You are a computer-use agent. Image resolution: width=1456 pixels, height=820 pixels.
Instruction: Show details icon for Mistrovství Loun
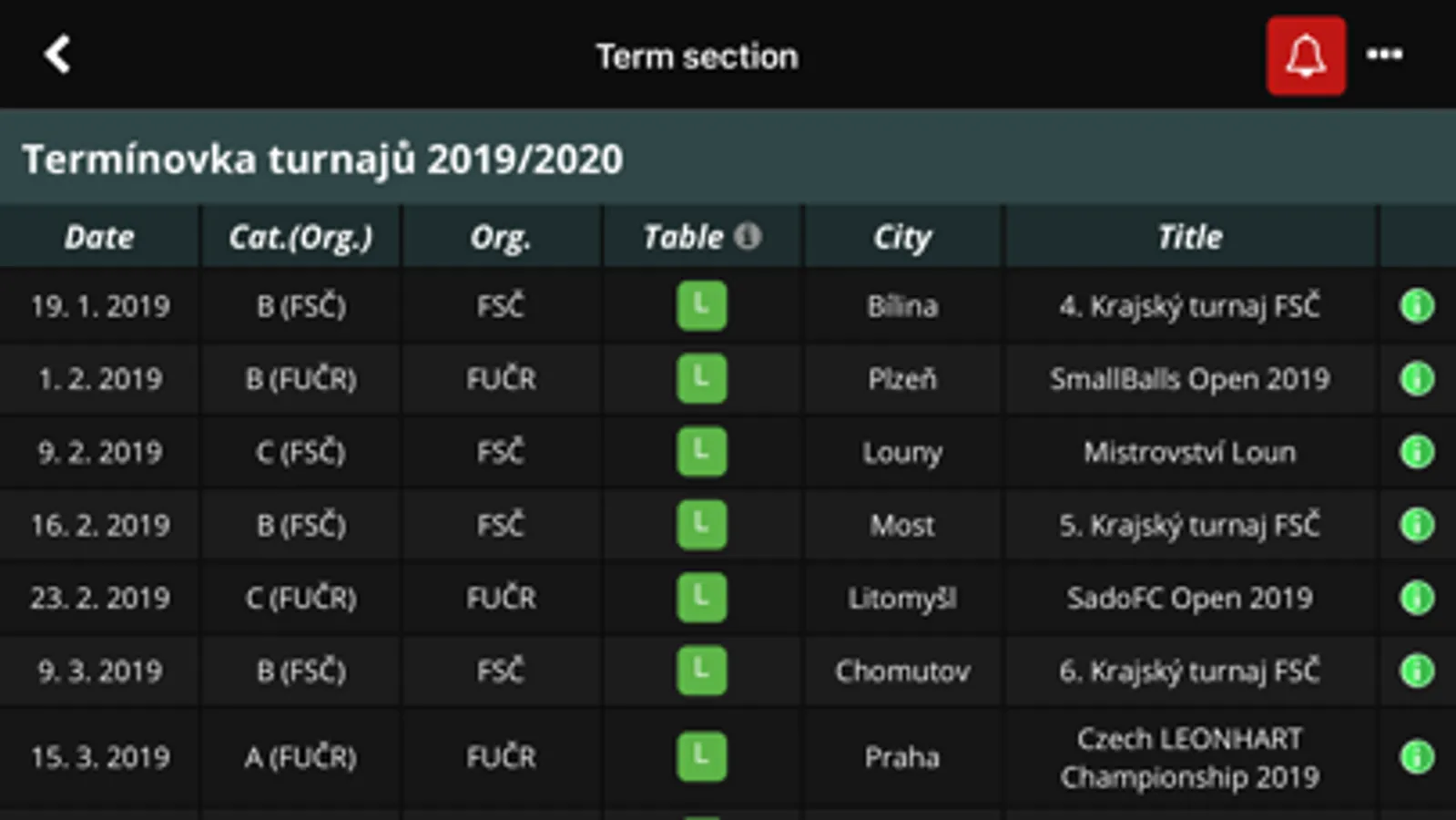(1416, 452)
